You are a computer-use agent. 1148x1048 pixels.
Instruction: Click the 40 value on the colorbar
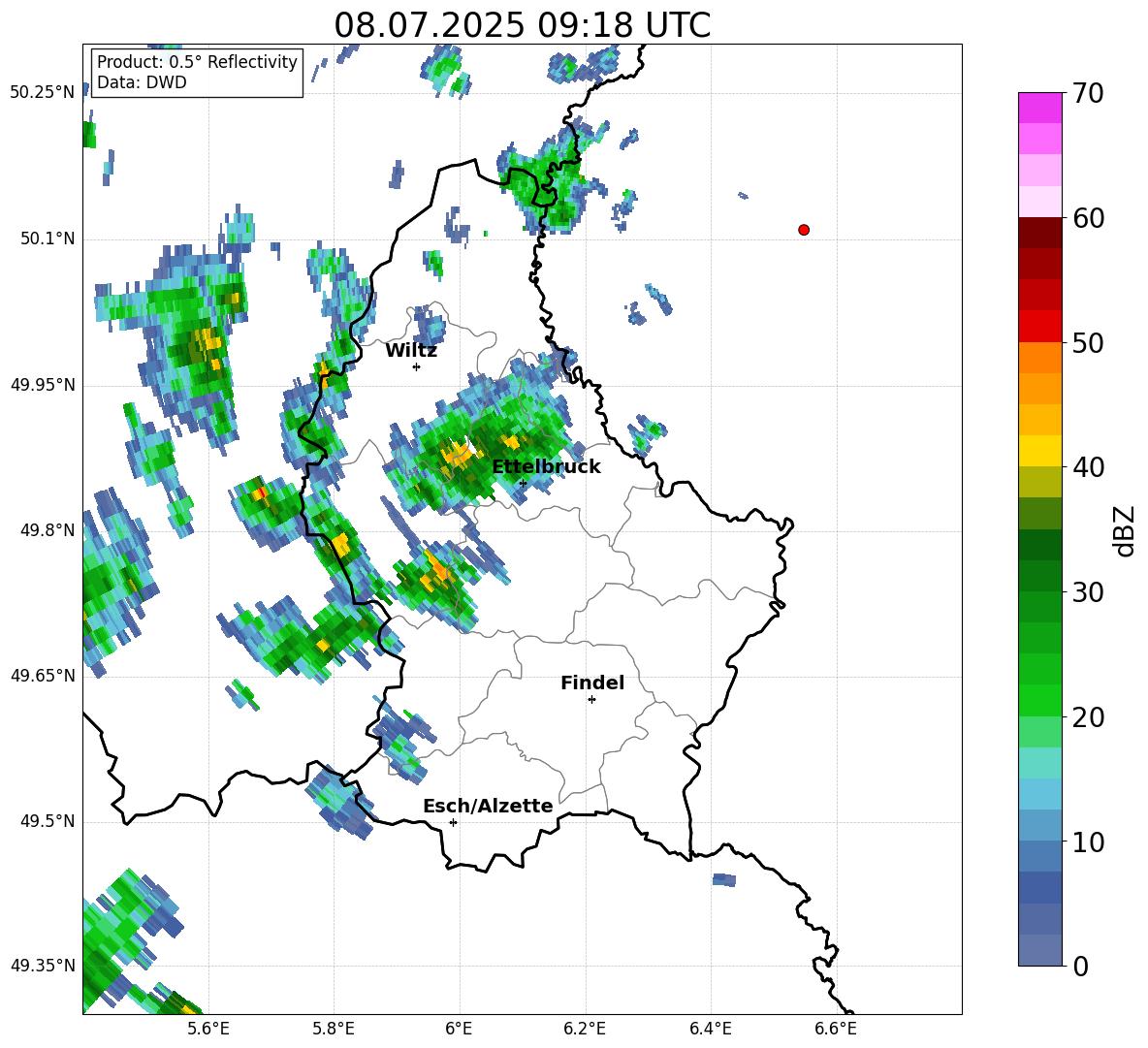point(1088,467)
